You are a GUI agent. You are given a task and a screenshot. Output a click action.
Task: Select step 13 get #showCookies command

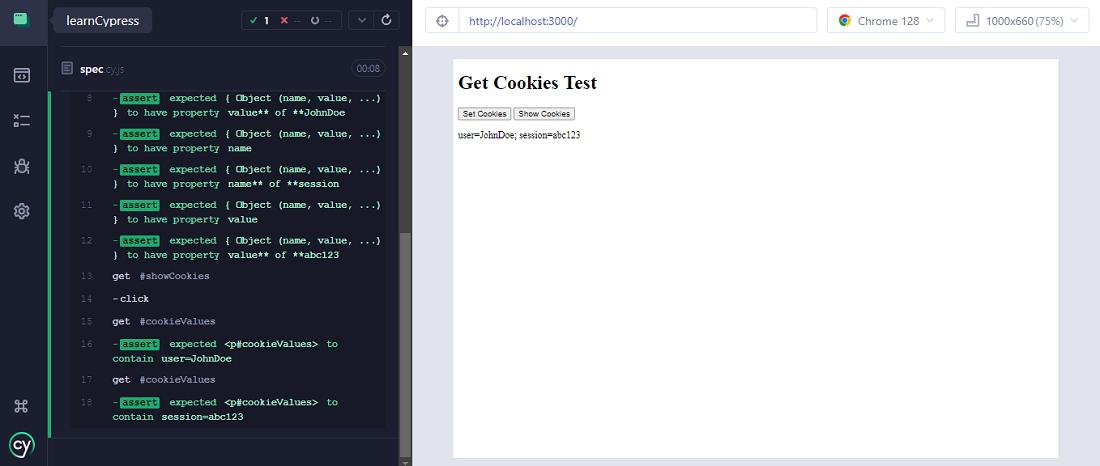click(228, 276)
